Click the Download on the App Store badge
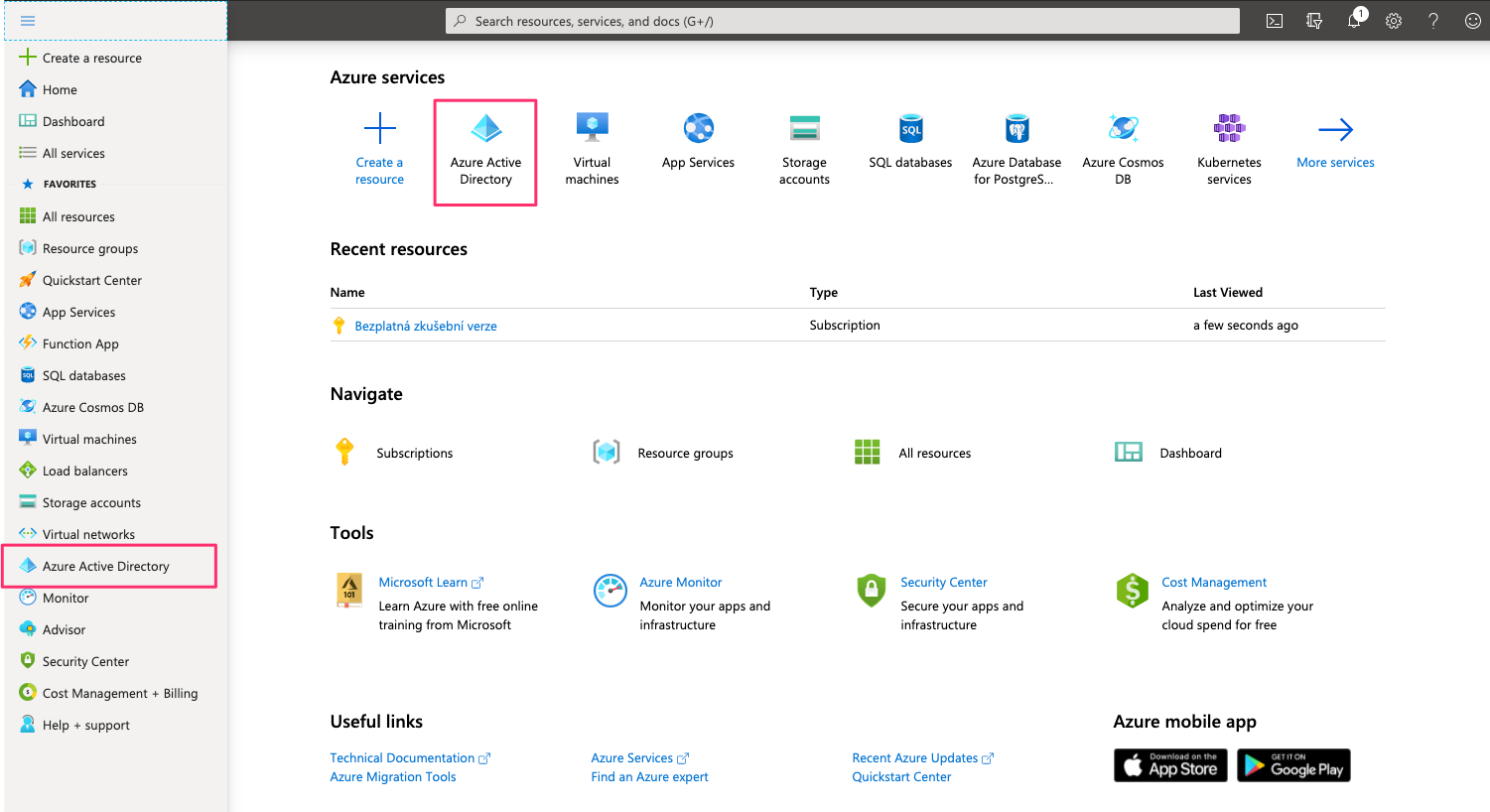1490x812 pixels. [1170, 765]
